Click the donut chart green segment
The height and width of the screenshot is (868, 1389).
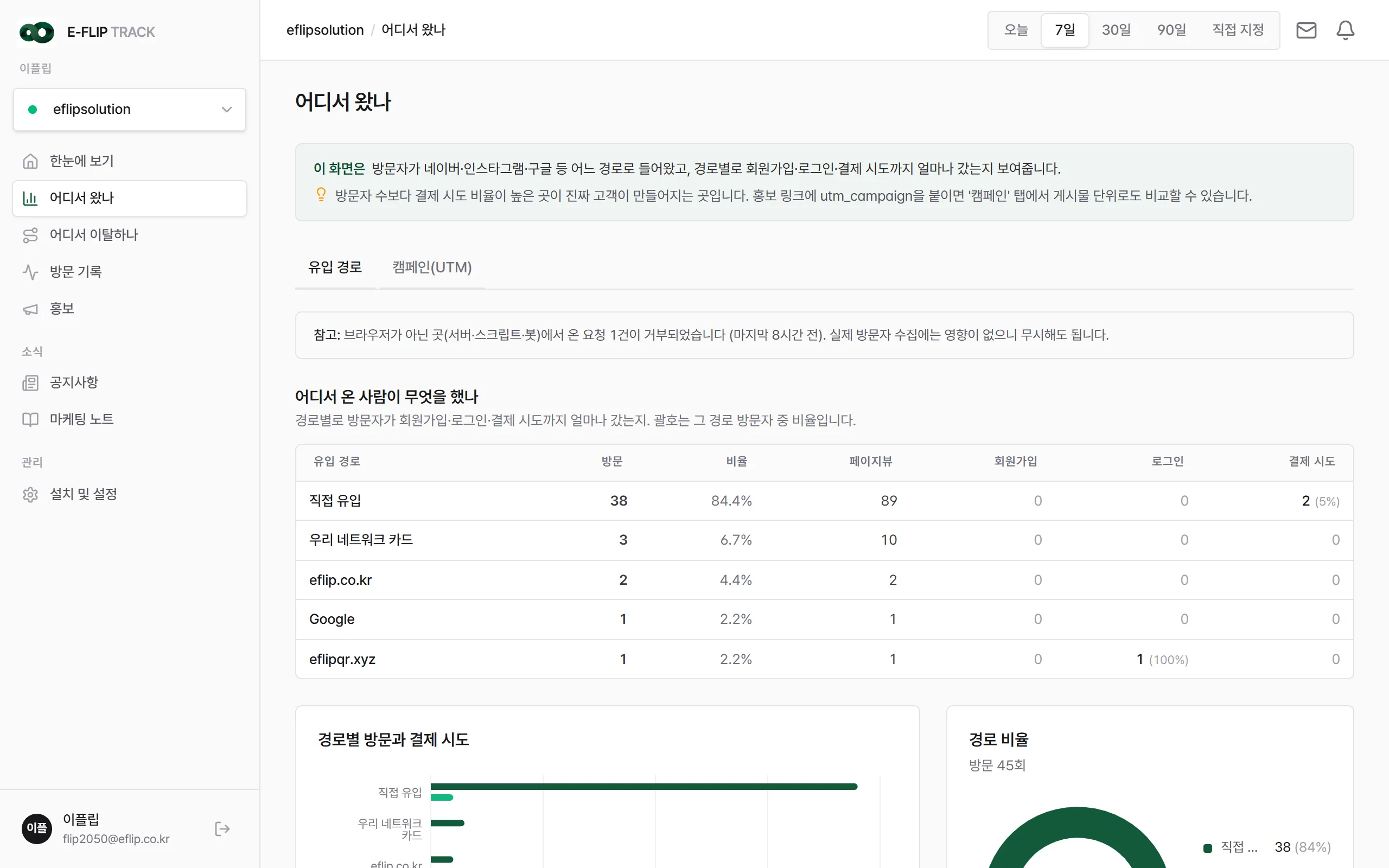click(x=1077, y=822)
